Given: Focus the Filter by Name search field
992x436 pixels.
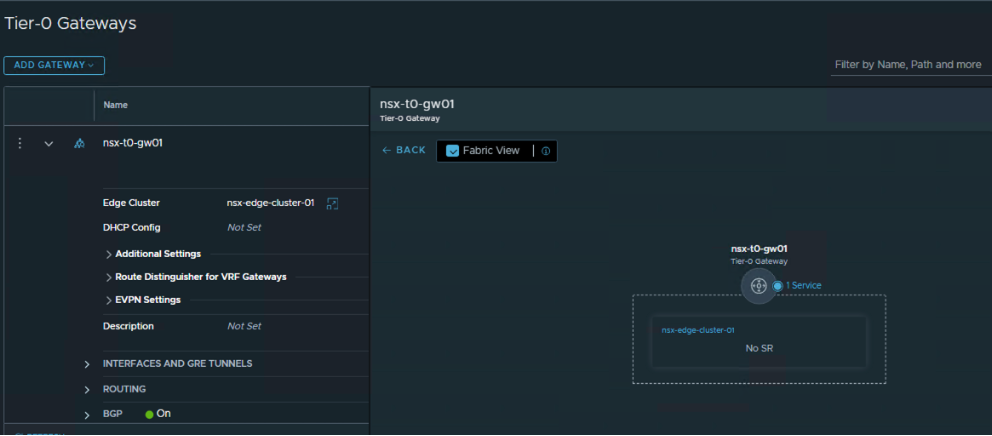Looking at the screenshot, I should pos(908,65).
